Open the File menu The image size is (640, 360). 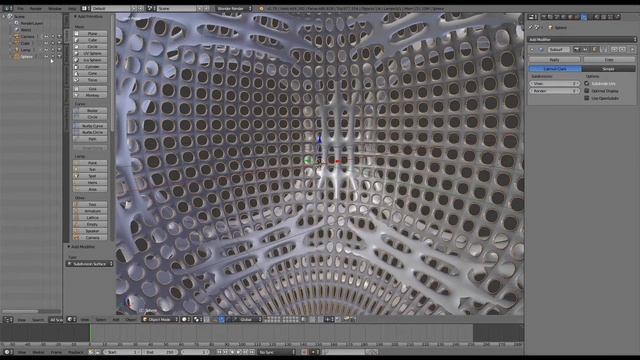pos(20,8)
